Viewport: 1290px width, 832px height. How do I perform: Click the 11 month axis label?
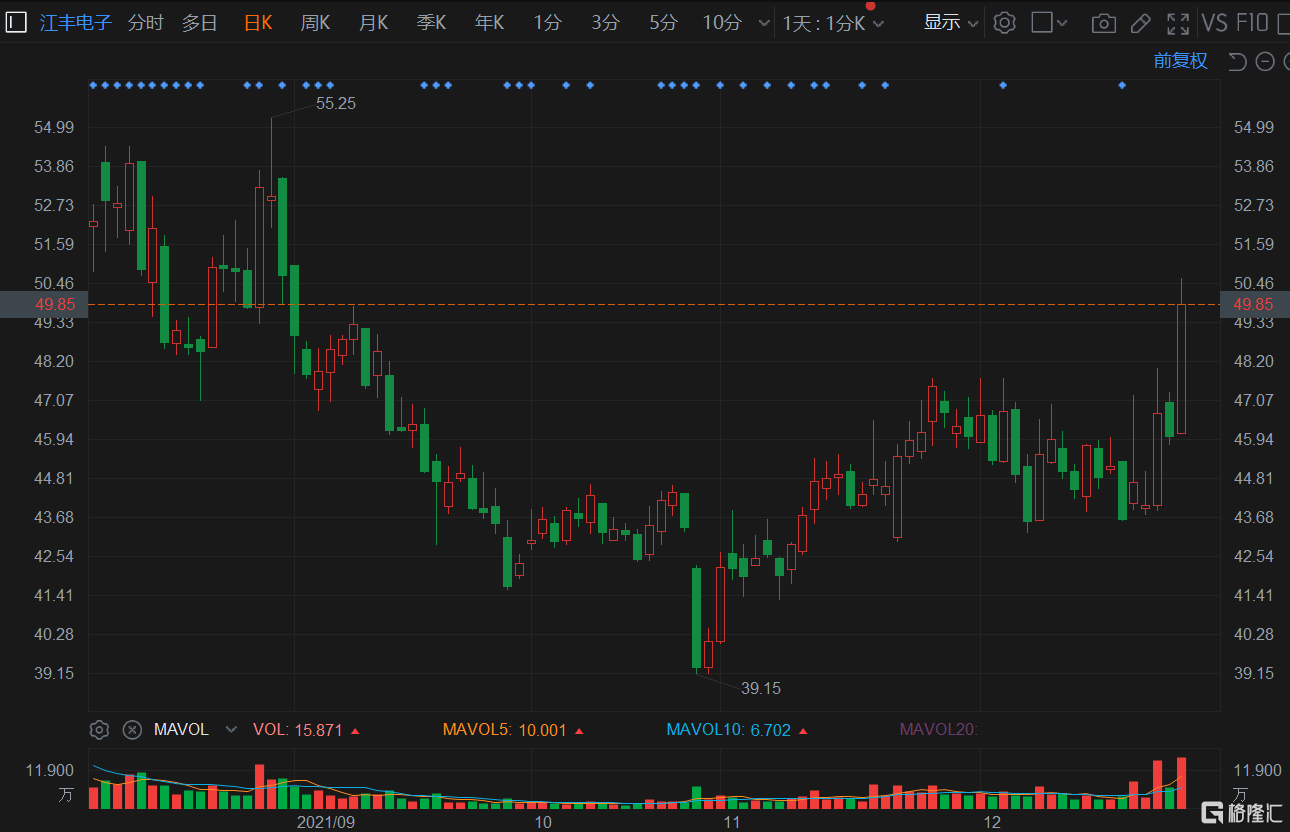click(x=732, y=822)
